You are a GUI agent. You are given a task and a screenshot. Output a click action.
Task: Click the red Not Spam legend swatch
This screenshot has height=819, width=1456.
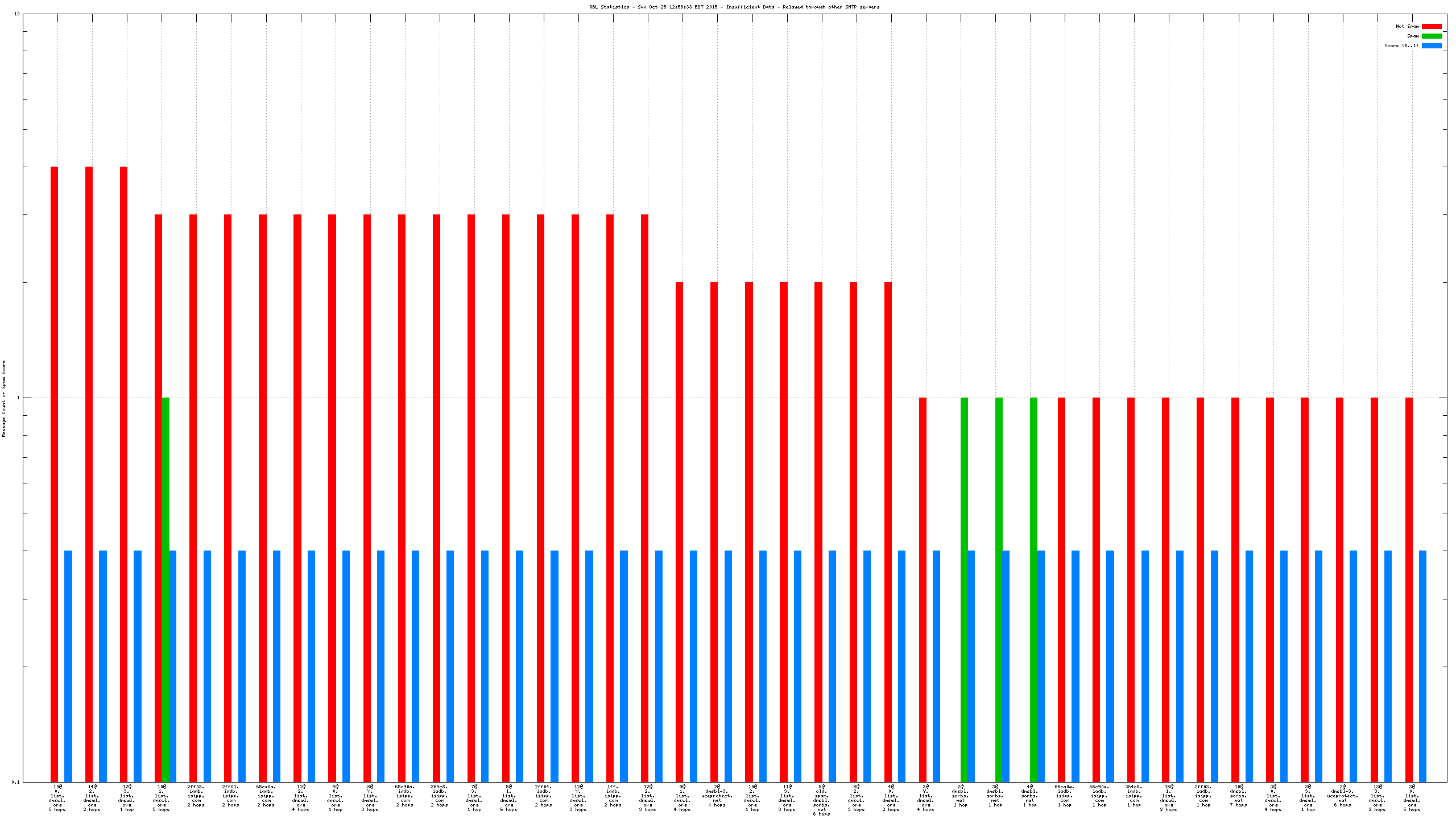click(x=1431, y=26)
